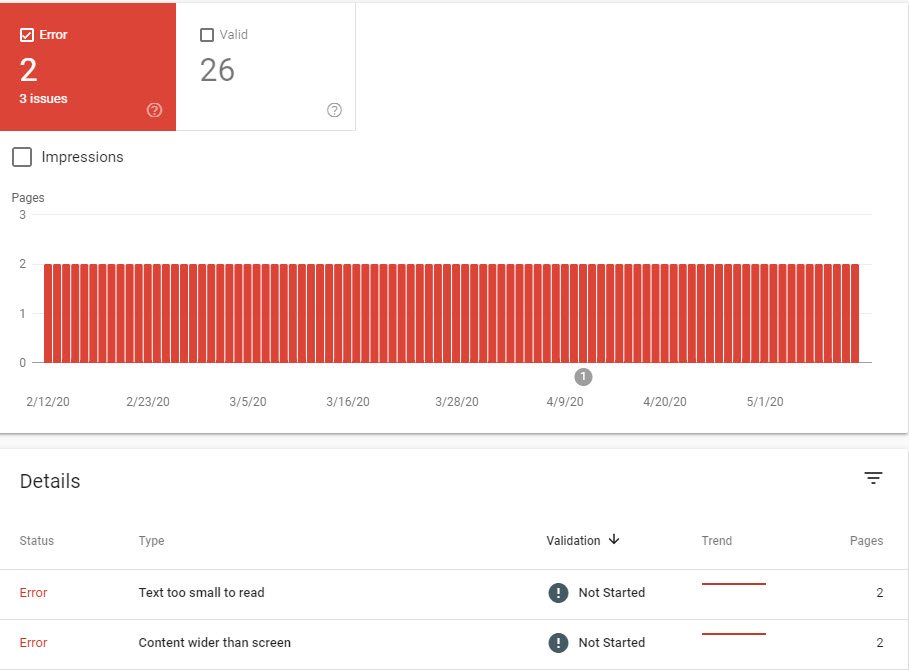Open Text too small to read issue
Viewport: 909px width, 670px height.
[201, 592]
